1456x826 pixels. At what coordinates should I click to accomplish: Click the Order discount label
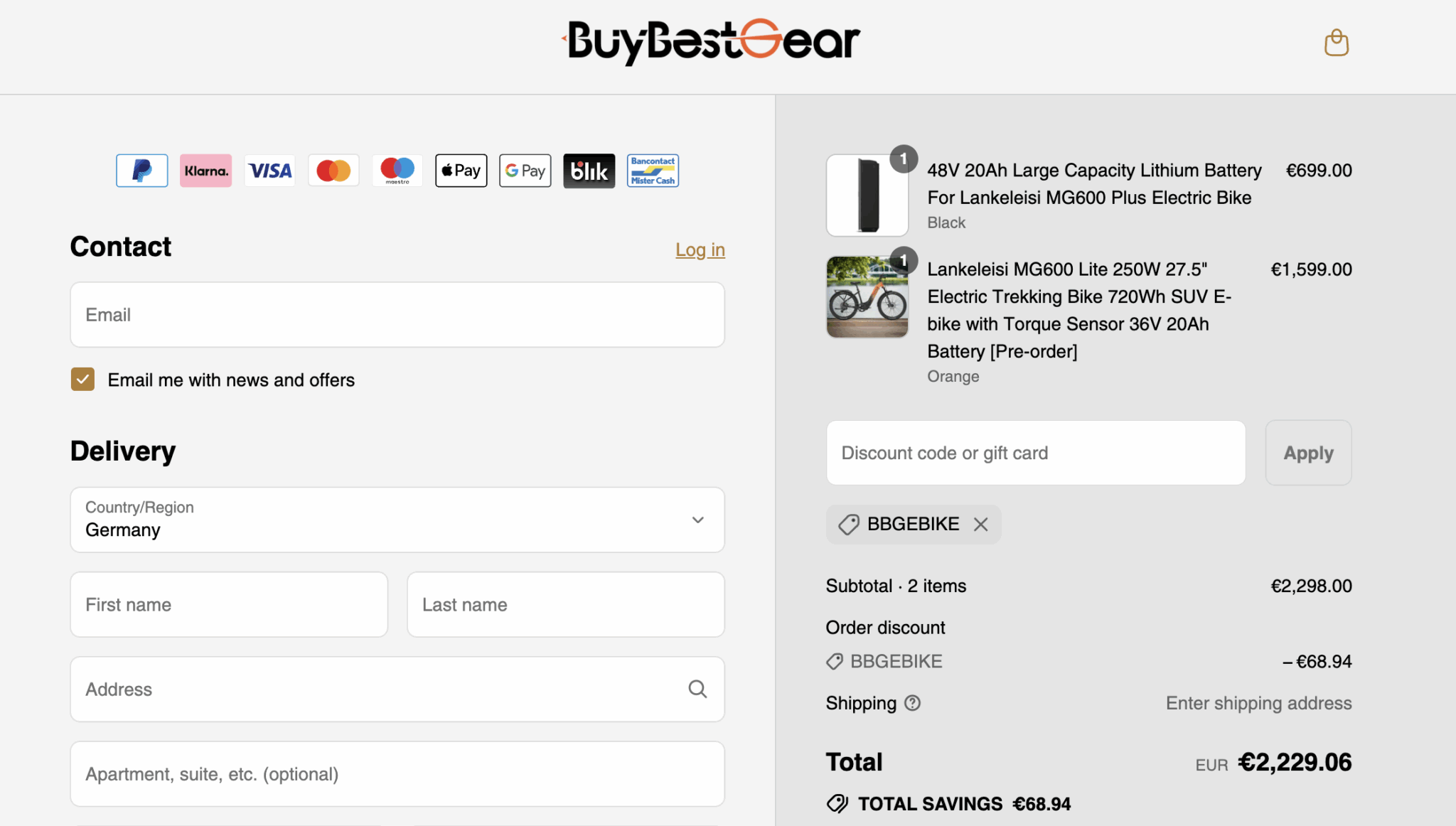[x=886, y=628]
